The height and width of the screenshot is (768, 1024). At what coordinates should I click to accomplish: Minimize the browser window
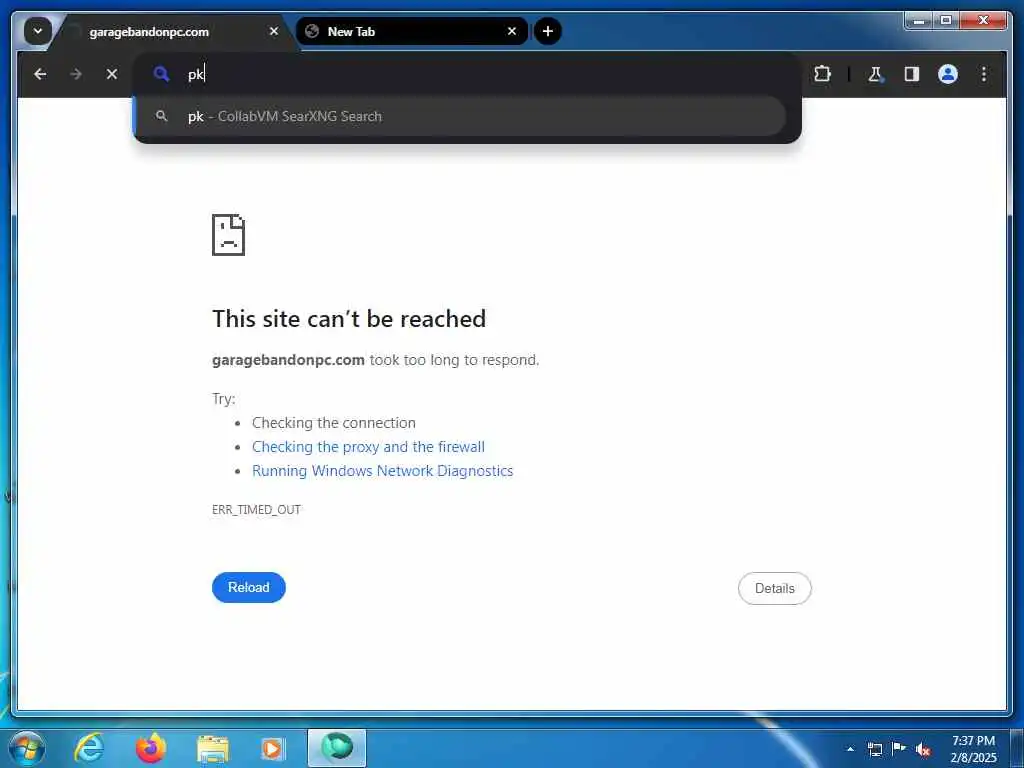coord(919,21)
